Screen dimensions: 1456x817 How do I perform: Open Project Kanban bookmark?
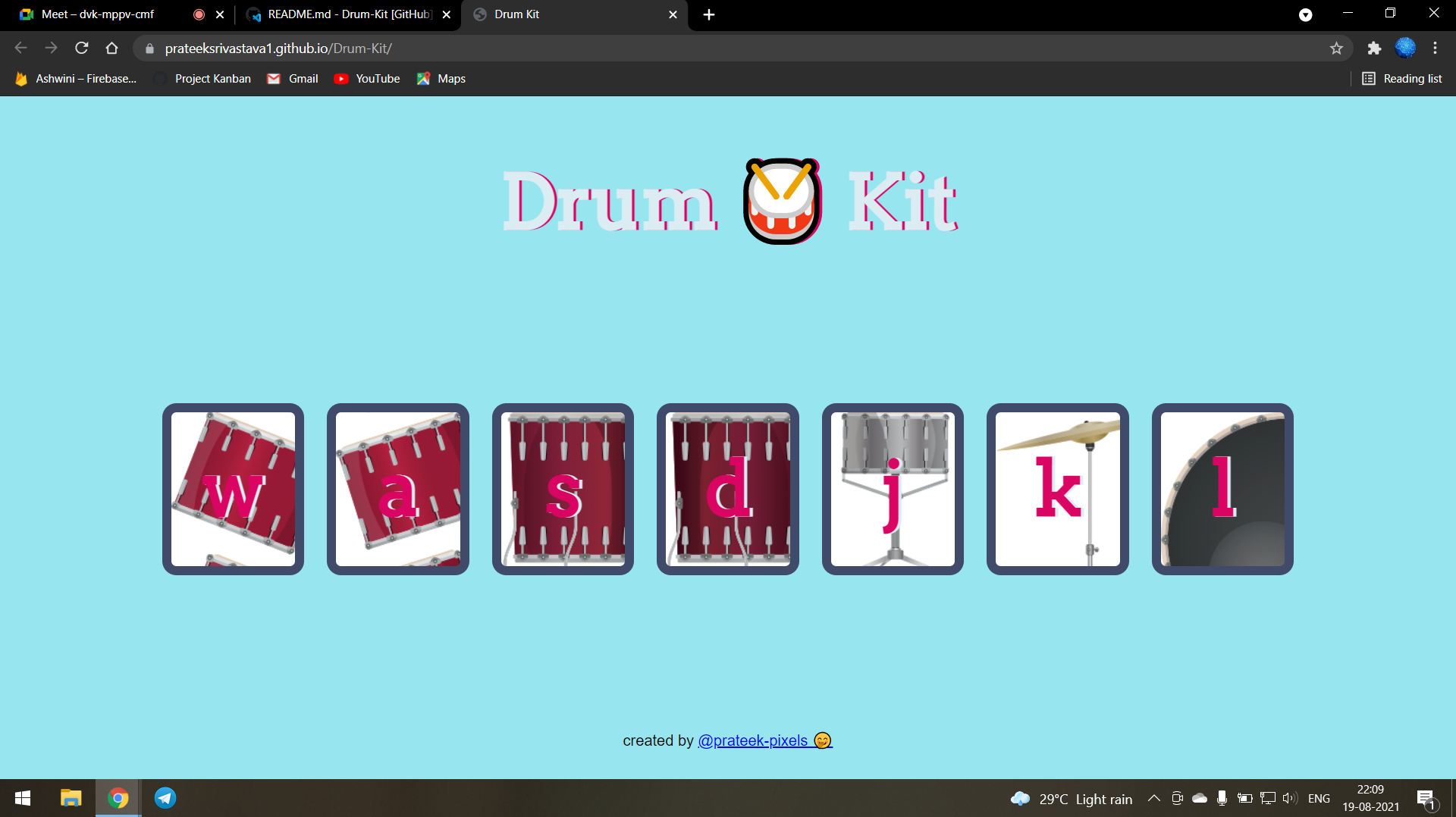[x=202, y=79]
